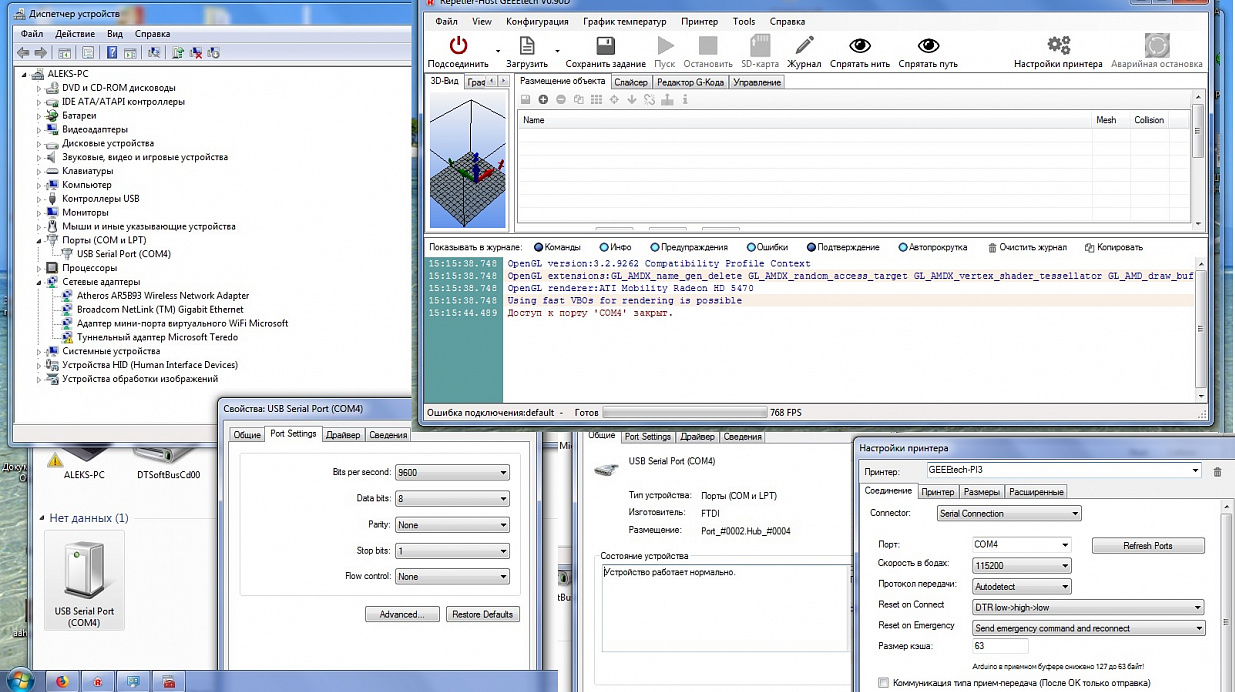Image resolution: width=1235 pixels, height=692 pixels.
Task: Open the Bits per second dropdown
Action: pos(452,473)
